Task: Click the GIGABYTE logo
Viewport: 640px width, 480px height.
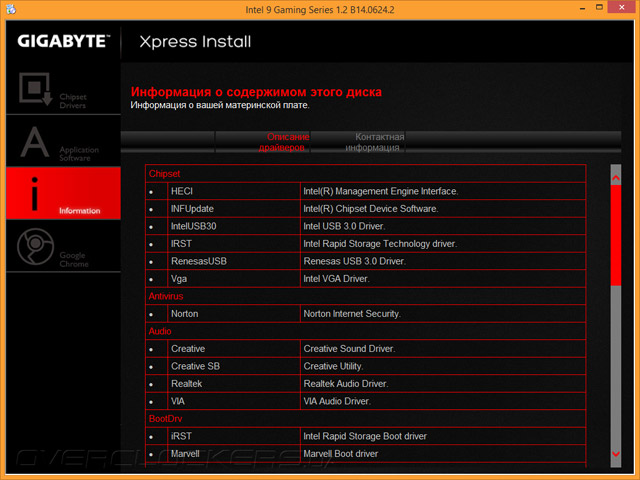Action: point(64,41)
